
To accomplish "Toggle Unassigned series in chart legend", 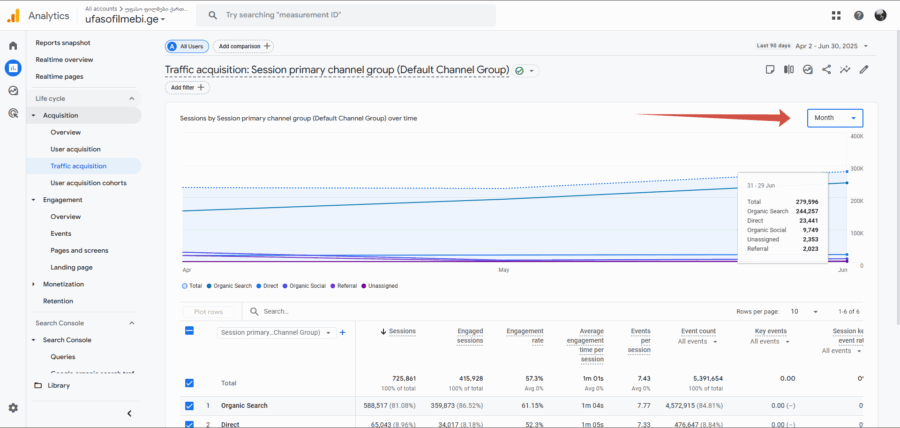I will (379, 286).
